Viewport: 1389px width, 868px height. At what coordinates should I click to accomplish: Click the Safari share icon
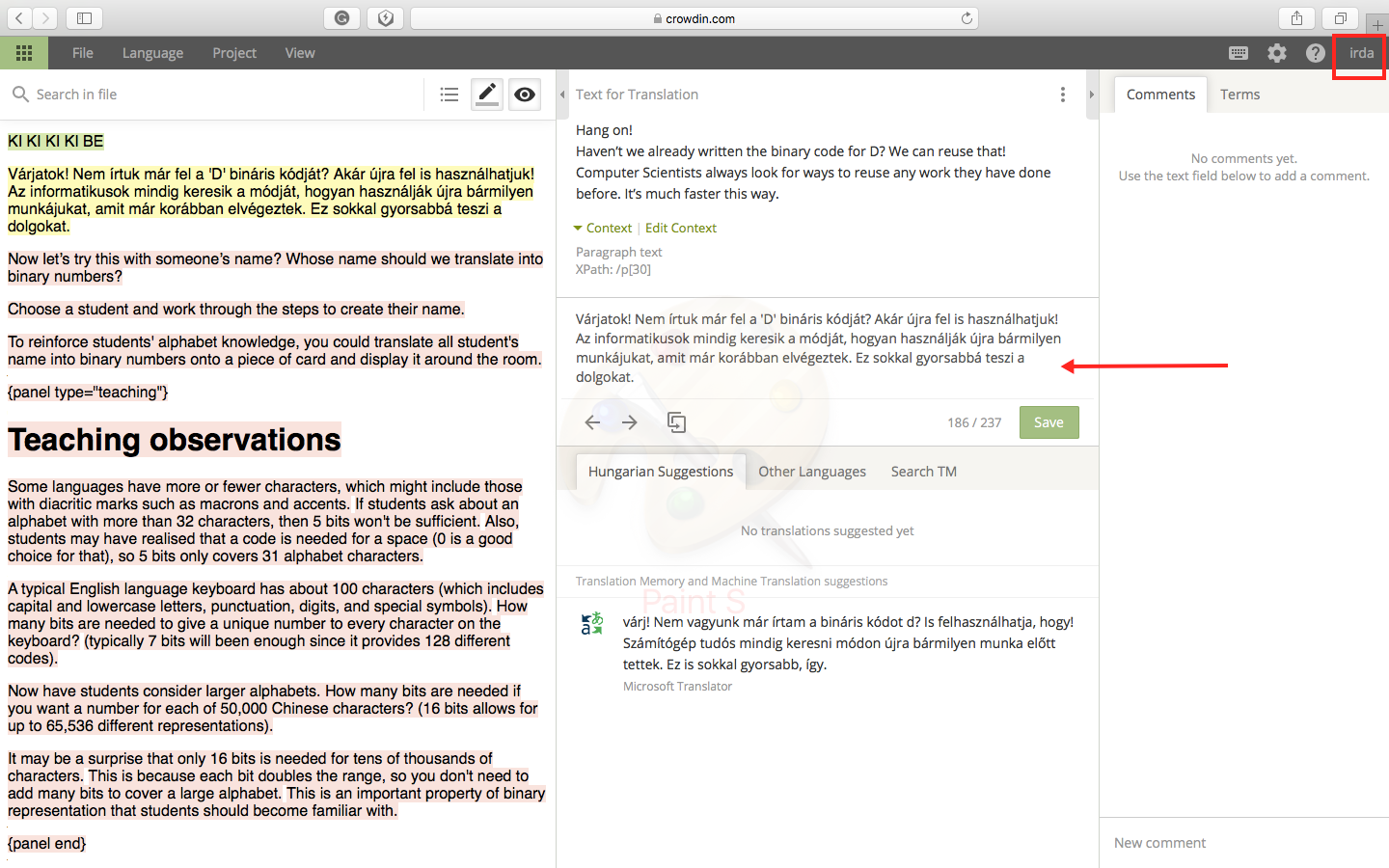(1296, 18)
